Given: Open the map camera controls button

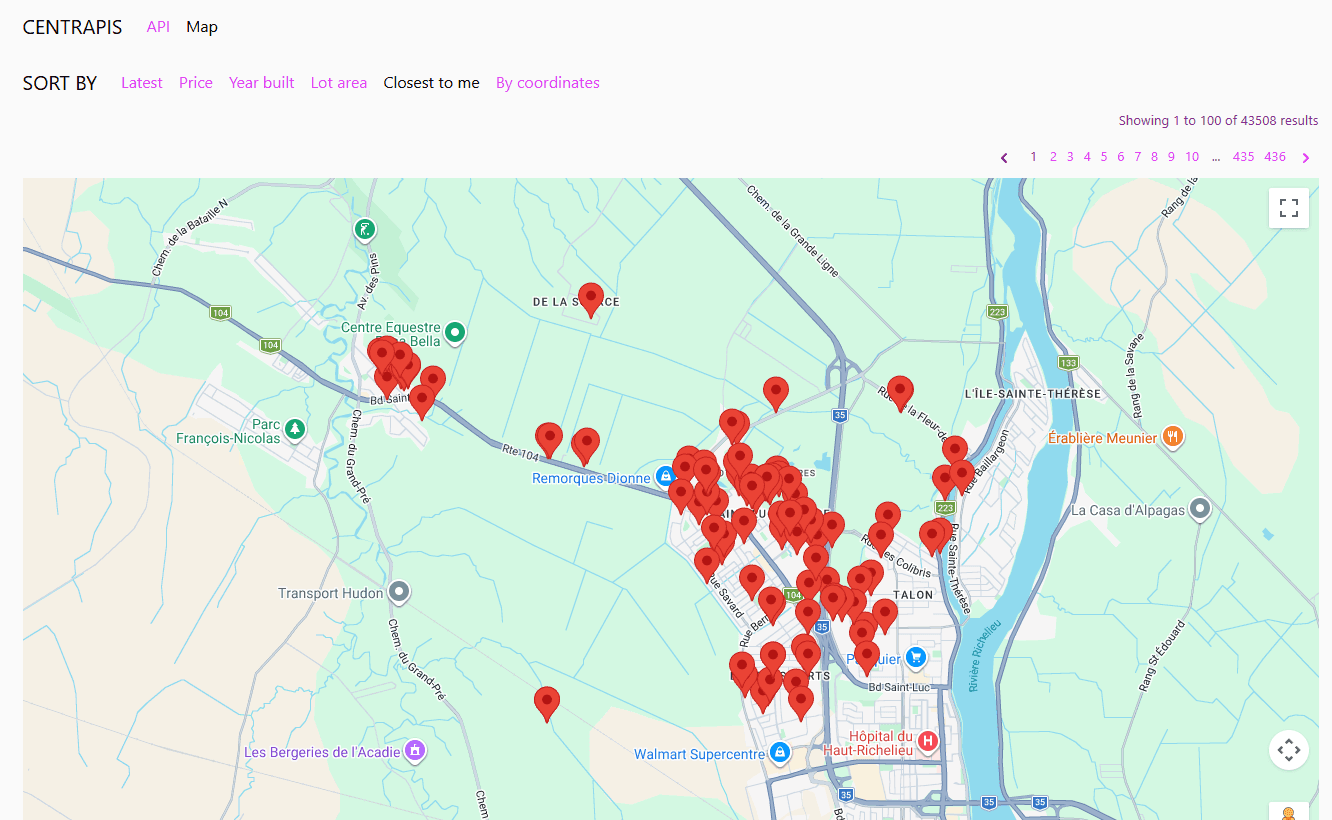Looking at the screenshot, I should click(x=1288, y=749).
